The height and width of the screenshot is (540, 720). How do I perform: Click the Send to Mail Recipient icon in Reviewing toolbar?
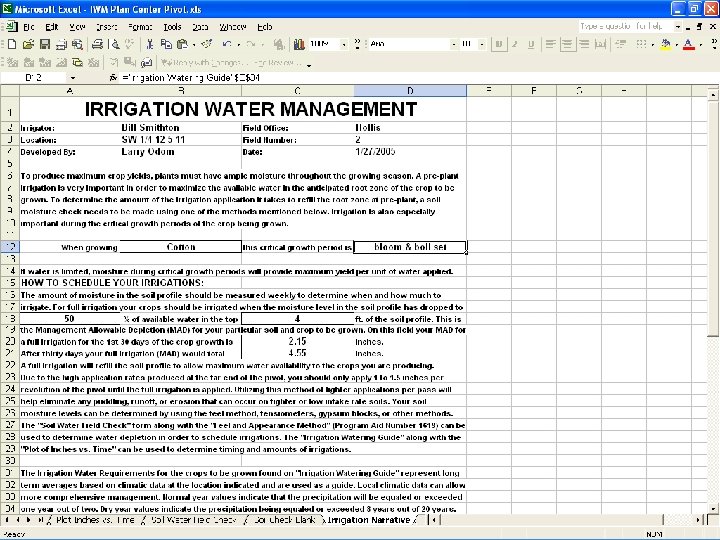[x=147, y=62]
